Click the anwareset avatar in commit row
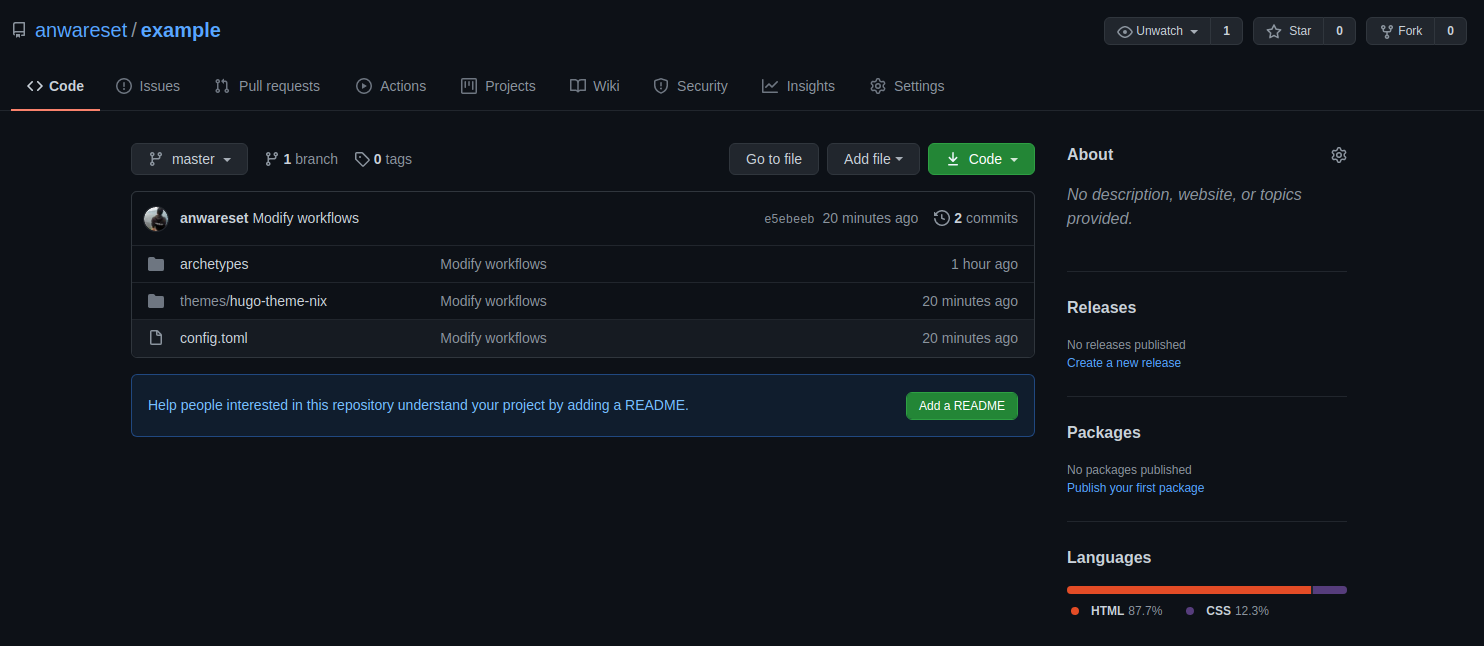 click(x=156, y=219)
